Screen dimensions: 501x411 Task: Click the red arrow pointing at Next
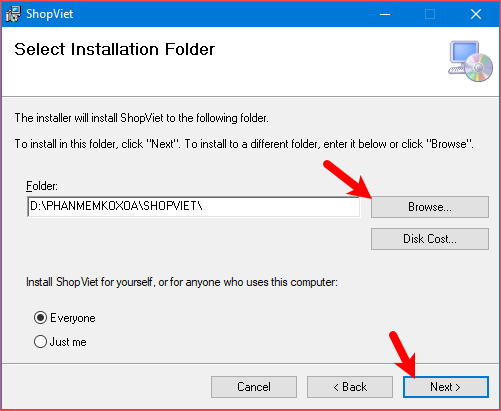[403, 355]
